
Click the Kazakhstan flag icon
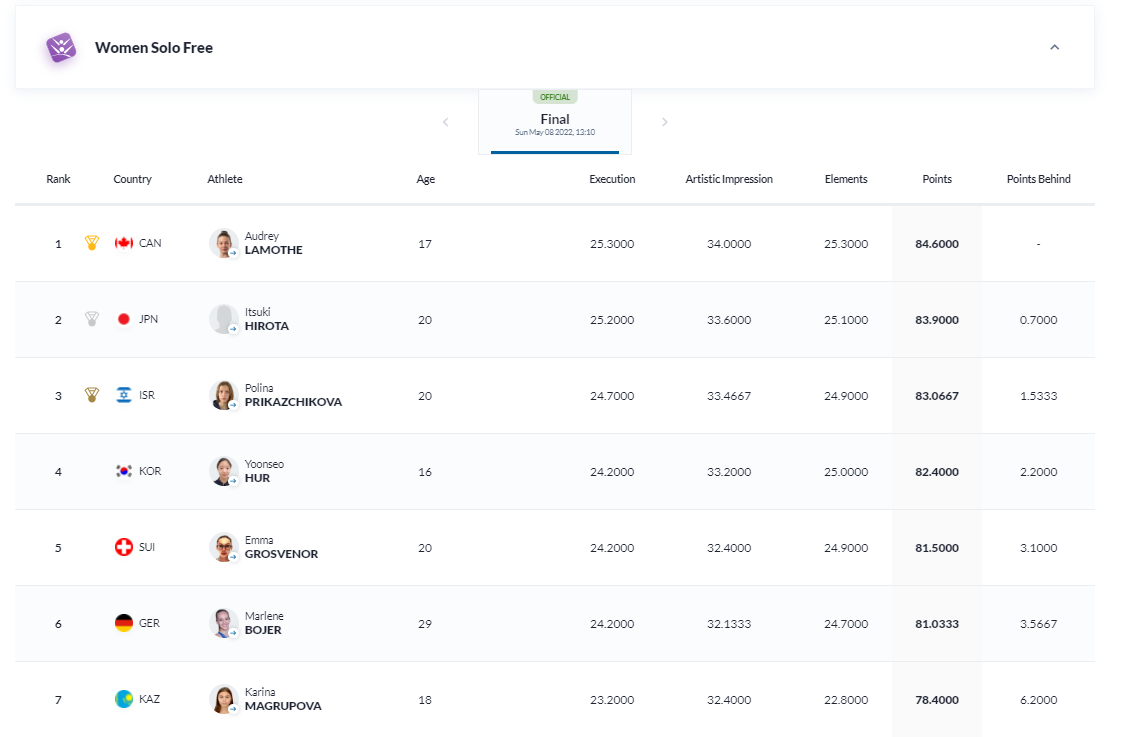[124, 699]
